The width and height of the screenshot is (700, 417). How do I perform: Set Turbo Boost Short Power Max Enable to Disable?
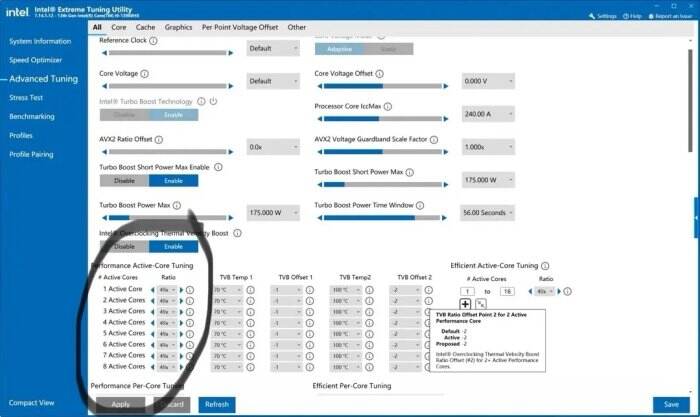click(x=124, y=181)
